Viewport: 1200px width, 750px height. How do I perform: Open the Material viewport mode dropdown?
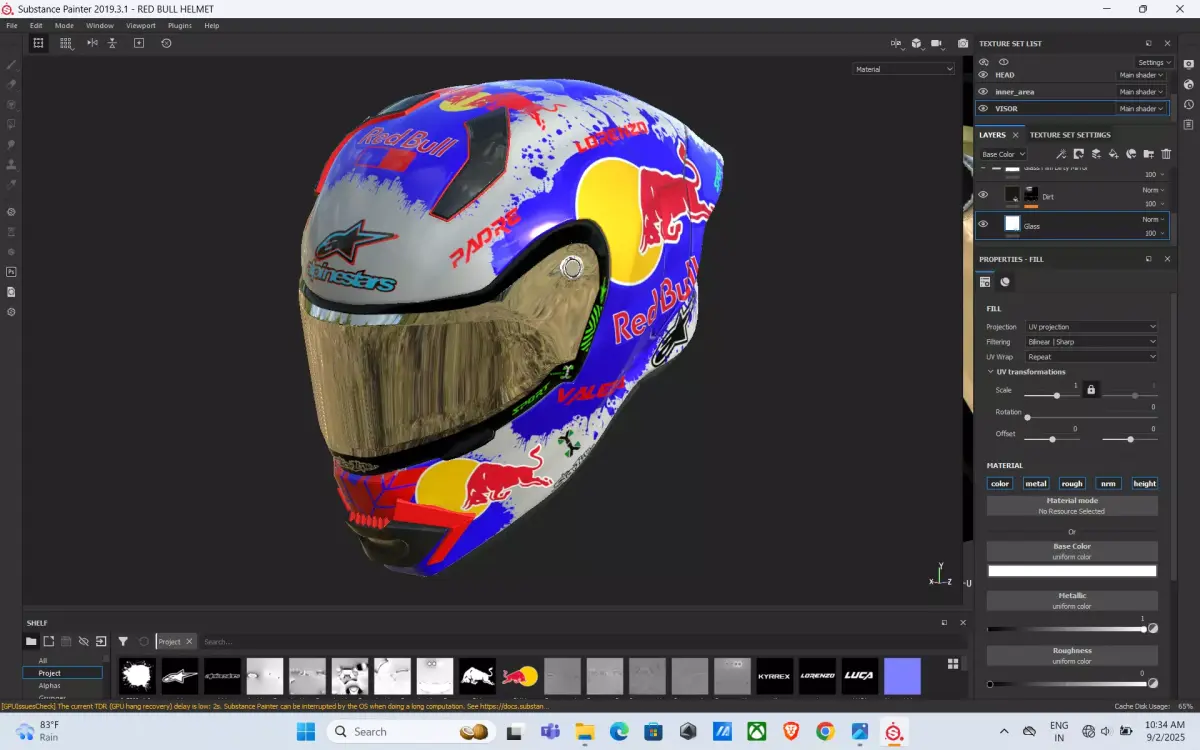tap(904, 69)
